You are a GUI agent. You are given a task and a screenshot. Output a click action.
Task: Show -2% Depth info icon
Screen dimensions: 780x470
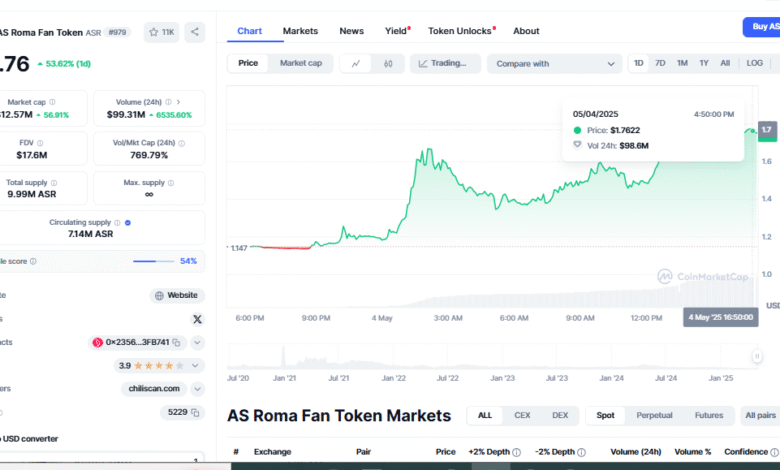pos(581,452)
